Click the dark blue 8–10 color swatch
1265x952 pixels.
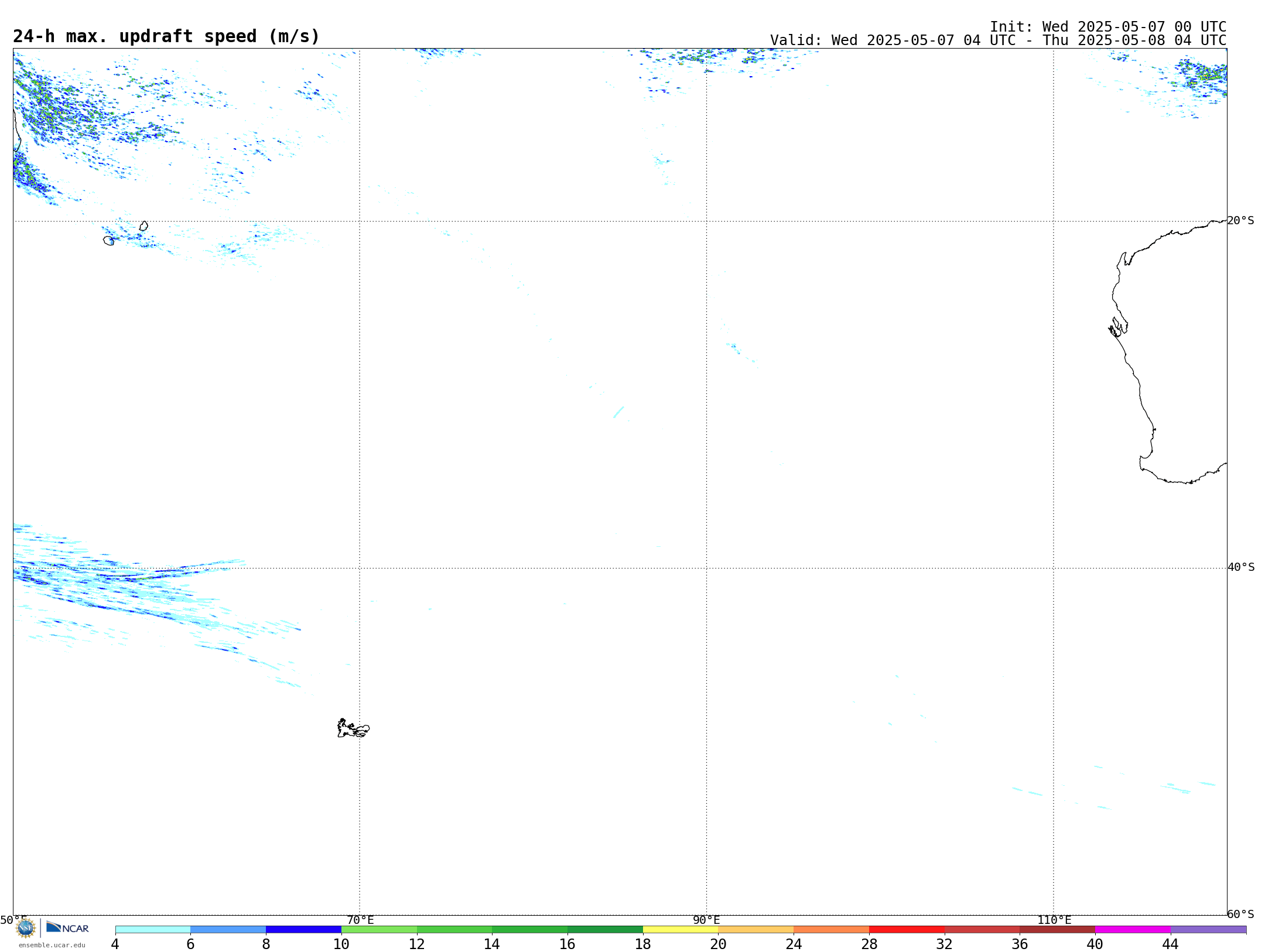[303, 929]
